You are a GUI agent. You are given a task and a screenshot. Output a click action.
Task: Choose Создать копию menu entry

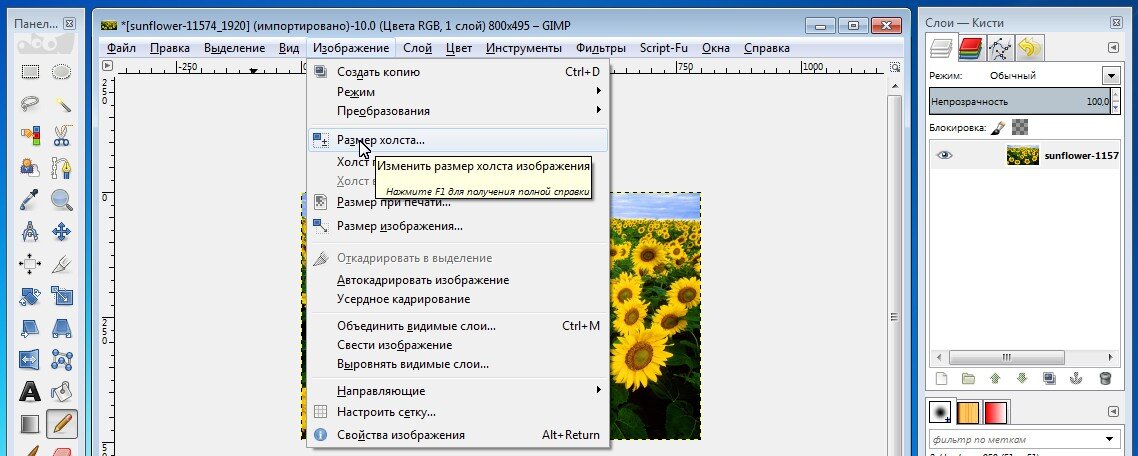coord(459,72)
